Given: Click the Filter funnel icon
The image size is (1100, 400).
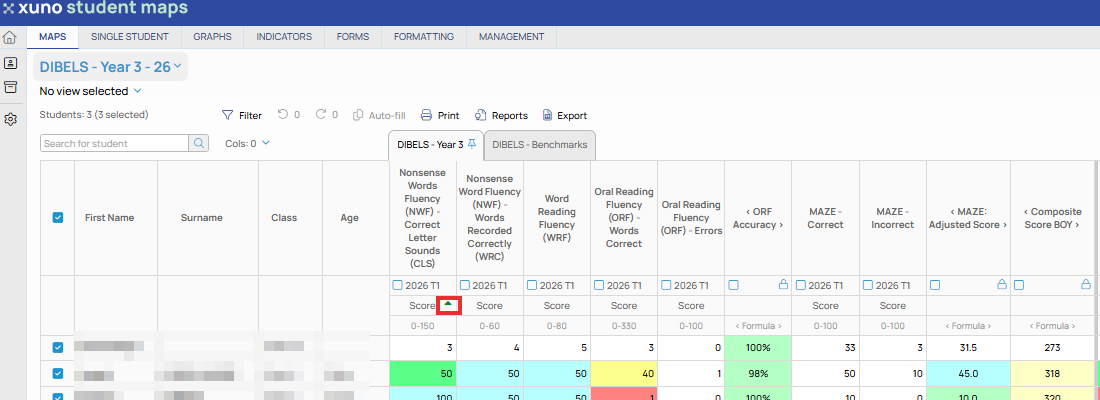Looking at the screenshot, I should [x=227, y=115].
